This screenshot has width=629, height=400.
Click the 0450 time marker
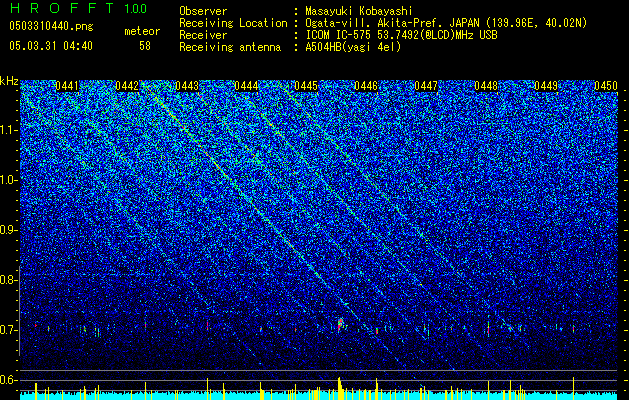[606, 86]
